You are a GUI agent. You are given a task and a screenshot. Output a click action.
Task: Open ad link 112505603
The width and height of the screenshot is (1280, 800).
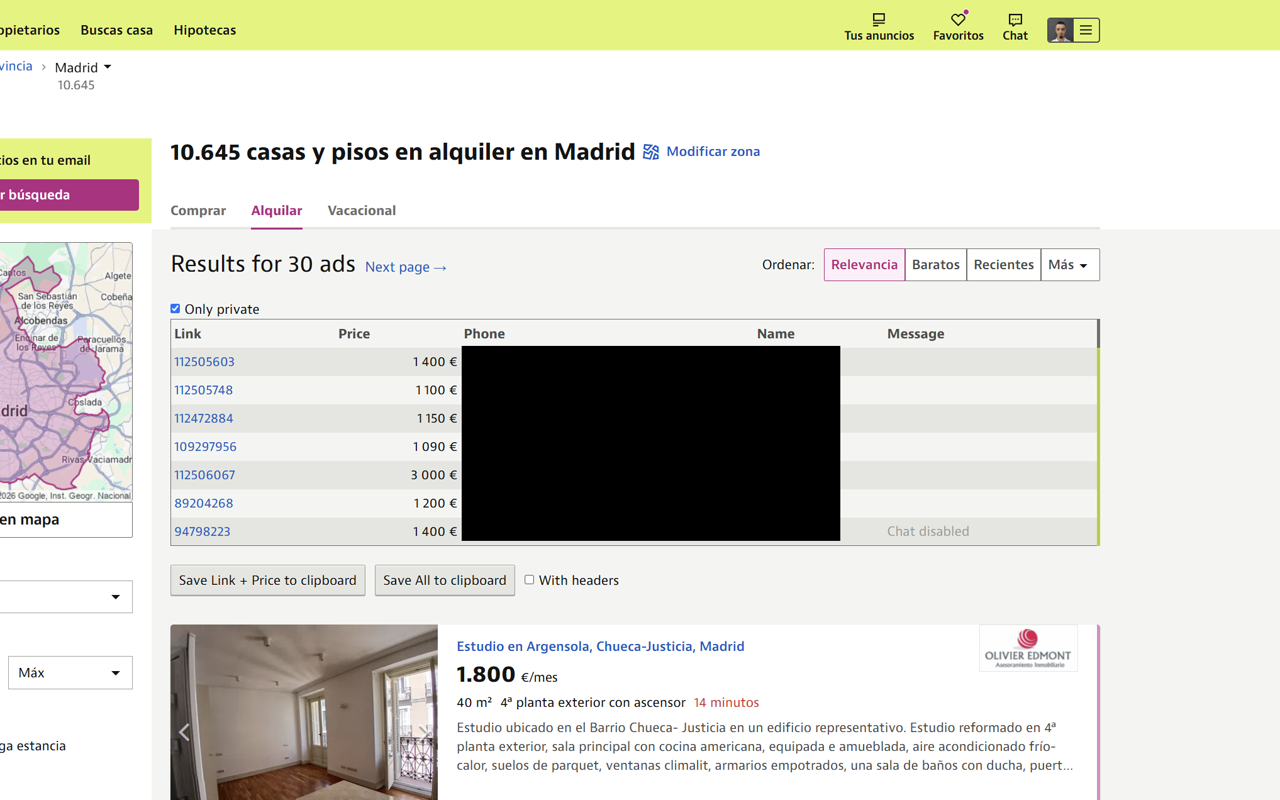(x=205, y=362)
